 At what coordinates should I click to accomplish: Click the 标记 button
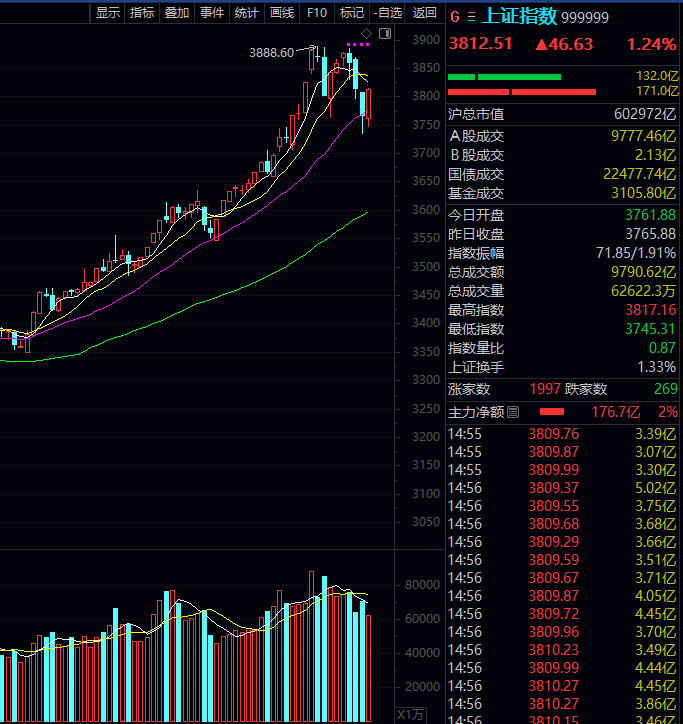352,13
